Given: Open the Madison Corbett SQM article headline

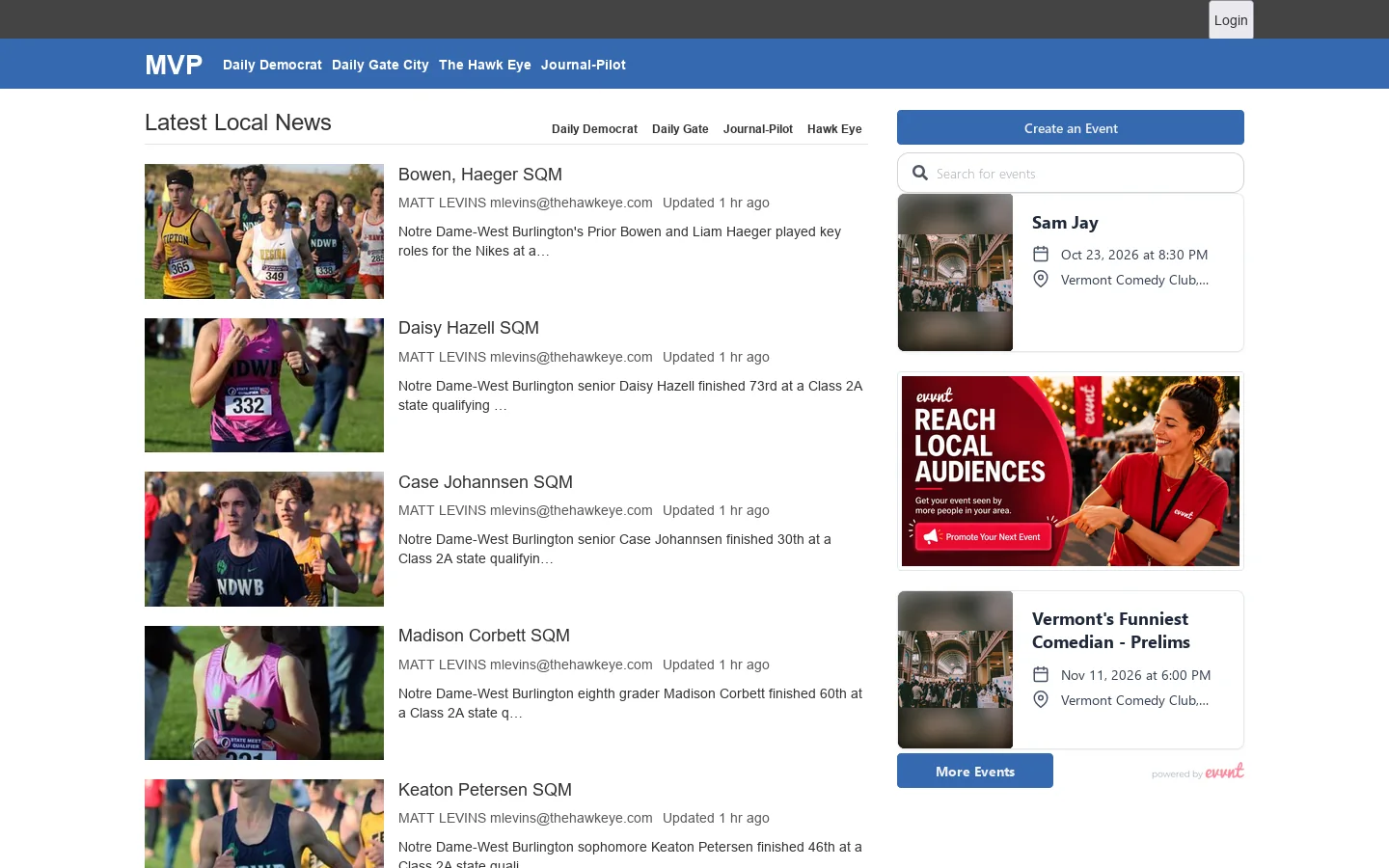Looking at the screenshot, I should coord(484,636).
